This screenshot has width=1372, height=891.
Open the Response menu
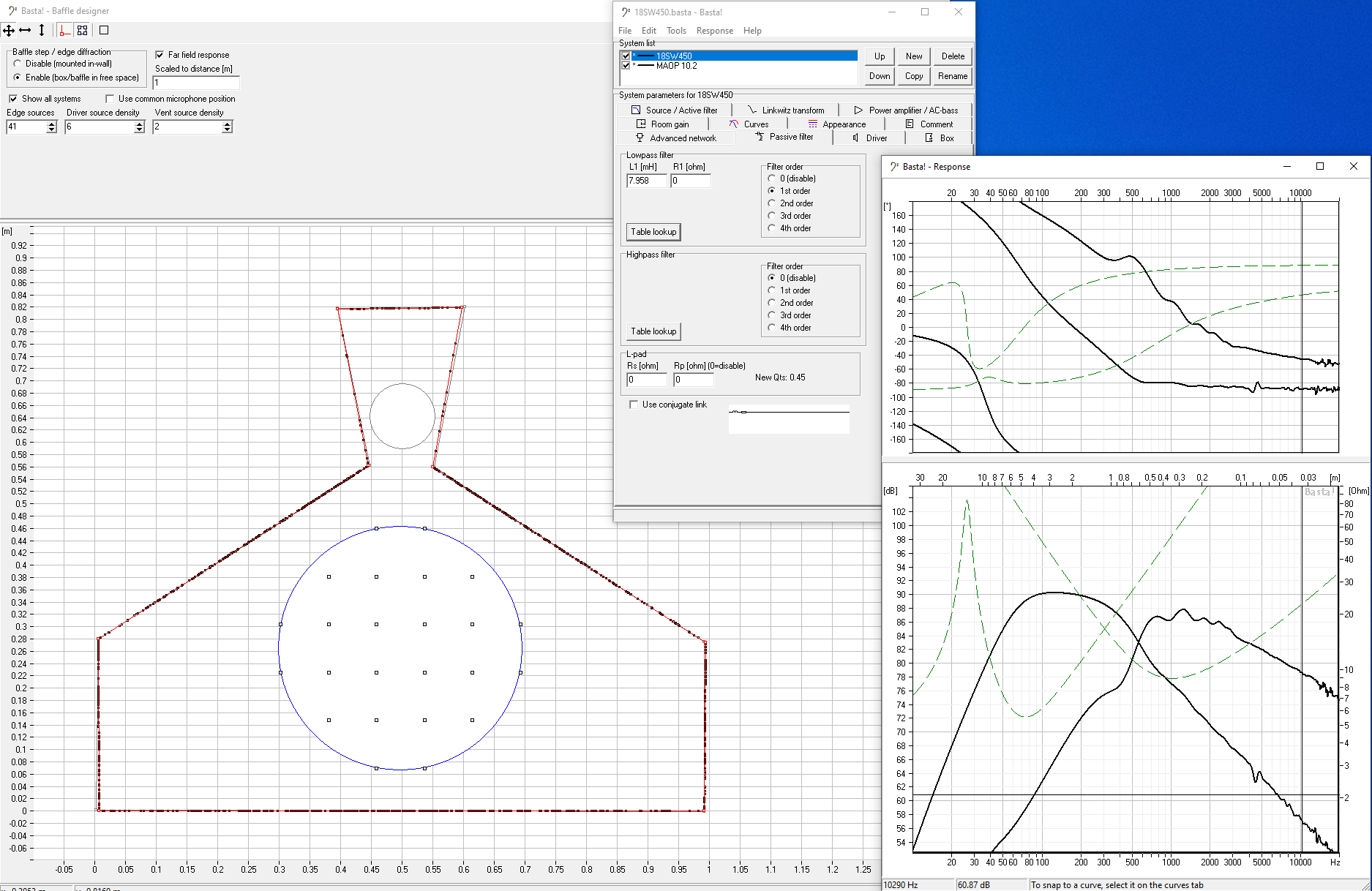(715, 31)
